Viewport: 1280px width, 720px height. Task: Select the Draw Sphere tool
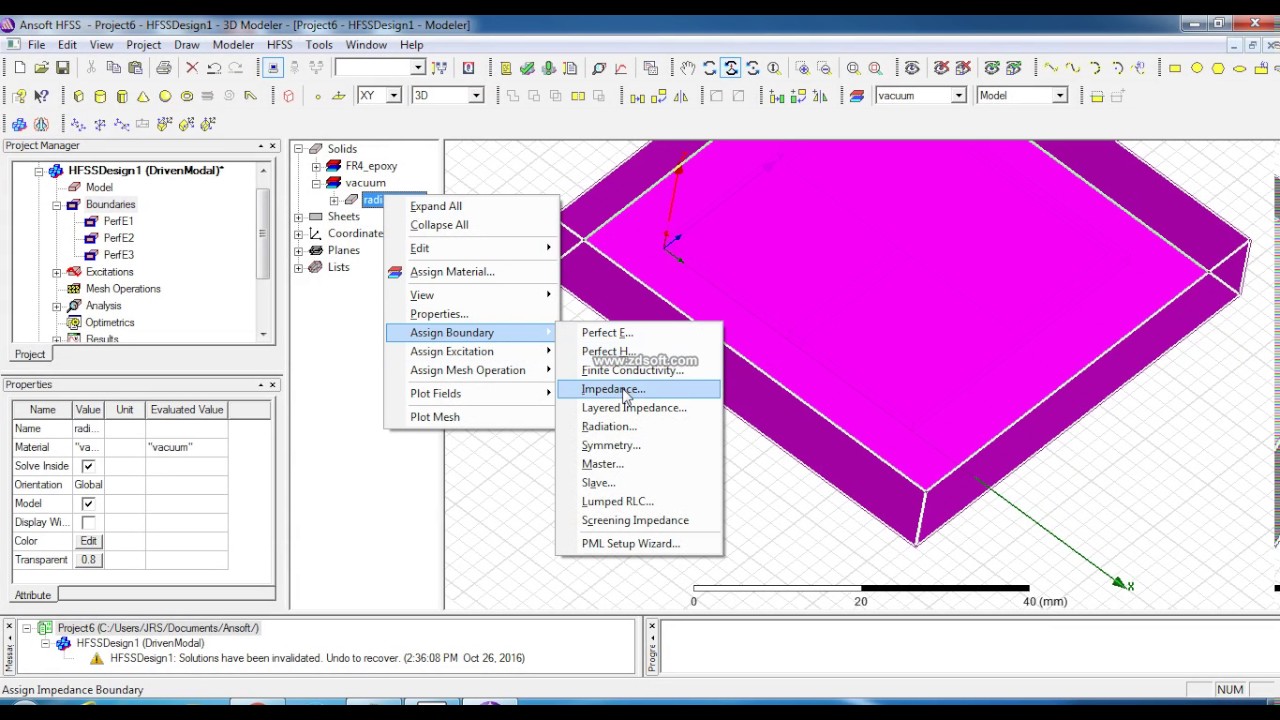[165, 96]
